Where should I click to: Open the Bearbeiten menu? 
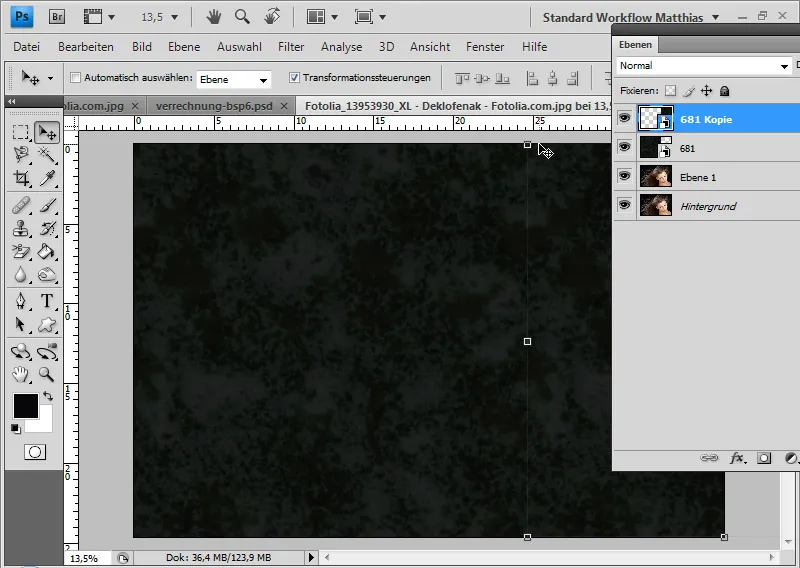pyautogui.click(x=86, y=47)
